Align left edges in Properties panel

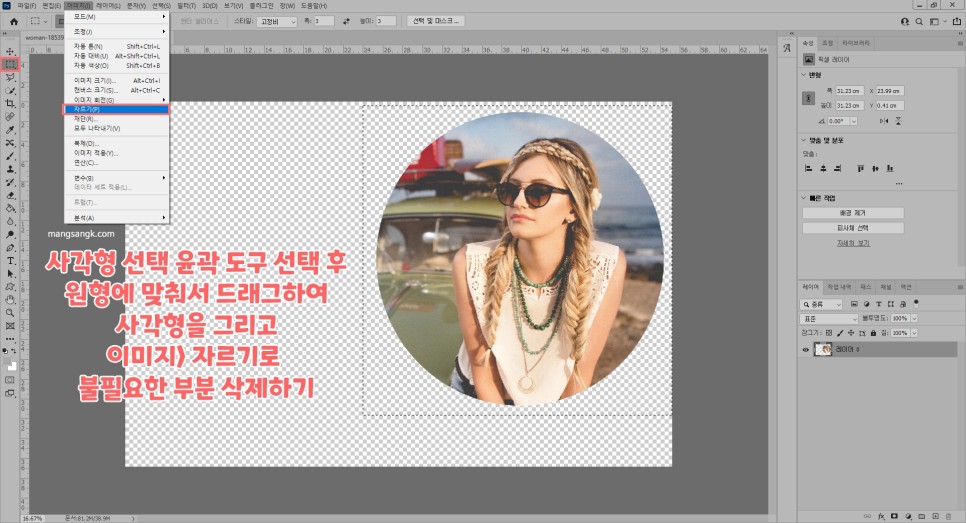coord(808,168)
